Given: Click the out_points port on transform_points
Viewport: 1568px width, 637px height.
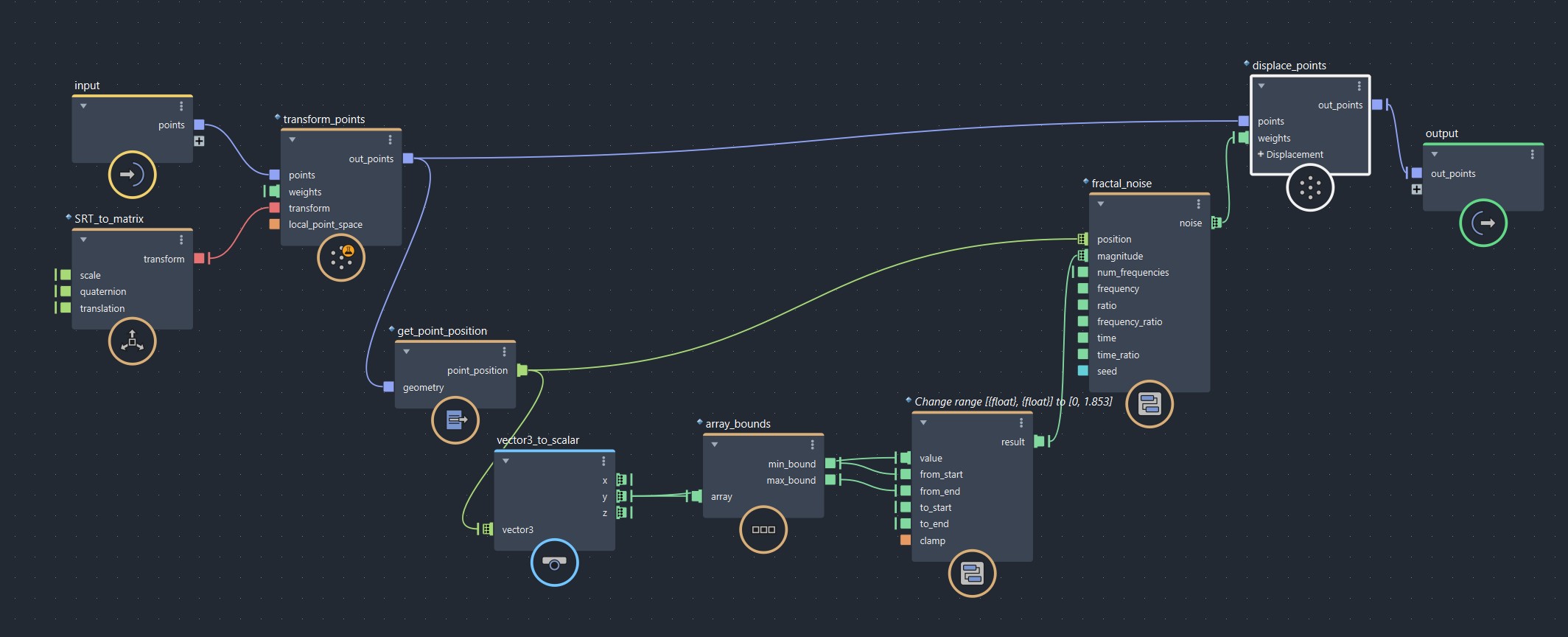Looking at the screenshot, I should 408,159.
